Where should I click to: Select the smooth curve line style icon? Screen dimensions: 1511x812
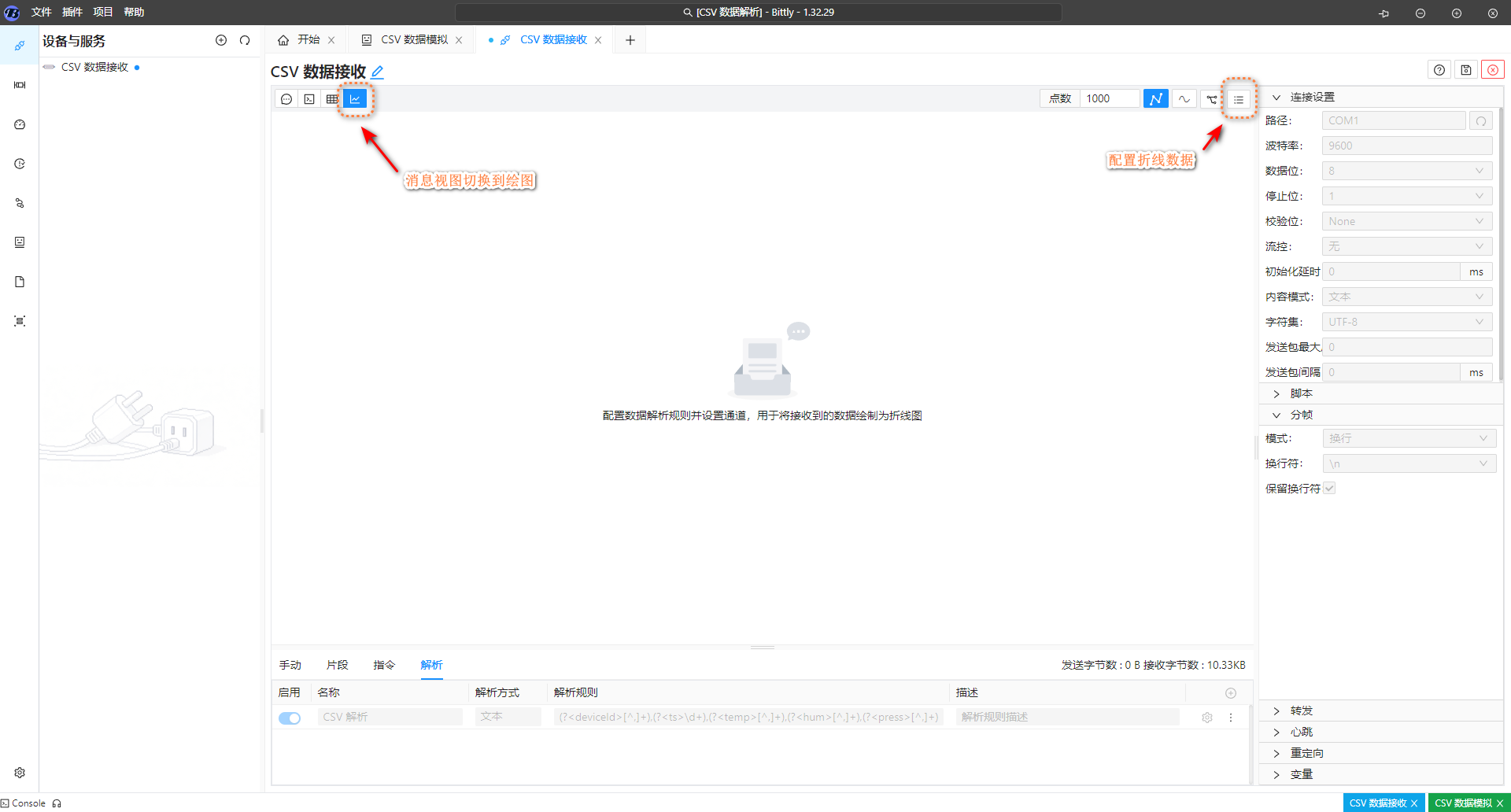pos(1184,99)
